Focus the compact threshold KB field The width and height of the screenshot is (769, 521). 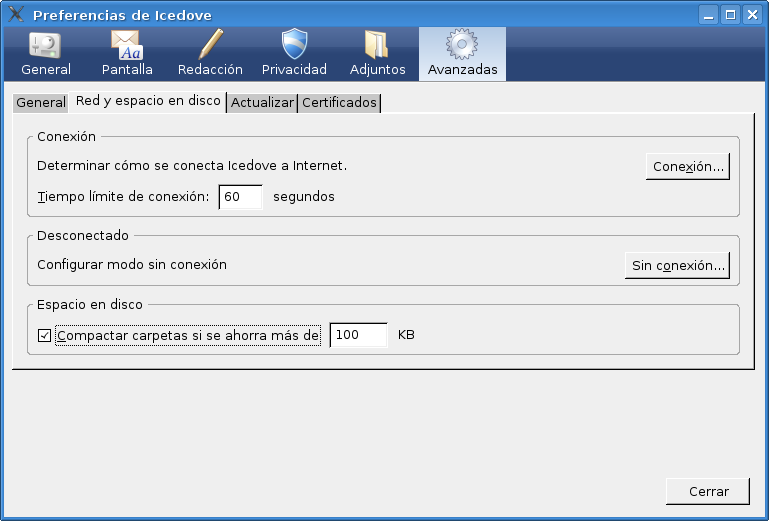coord(359,335)
